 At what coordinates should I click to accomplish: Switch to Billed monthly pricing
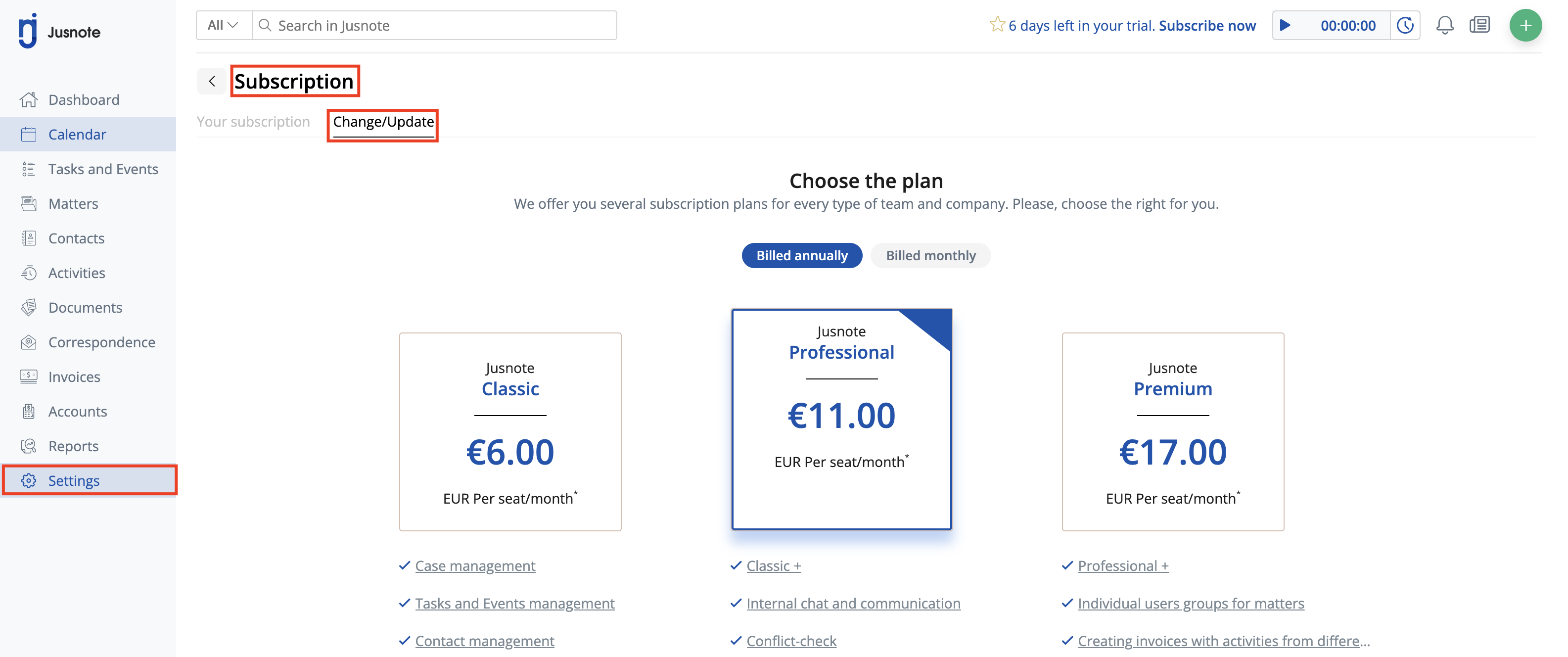tap(930, 255)
